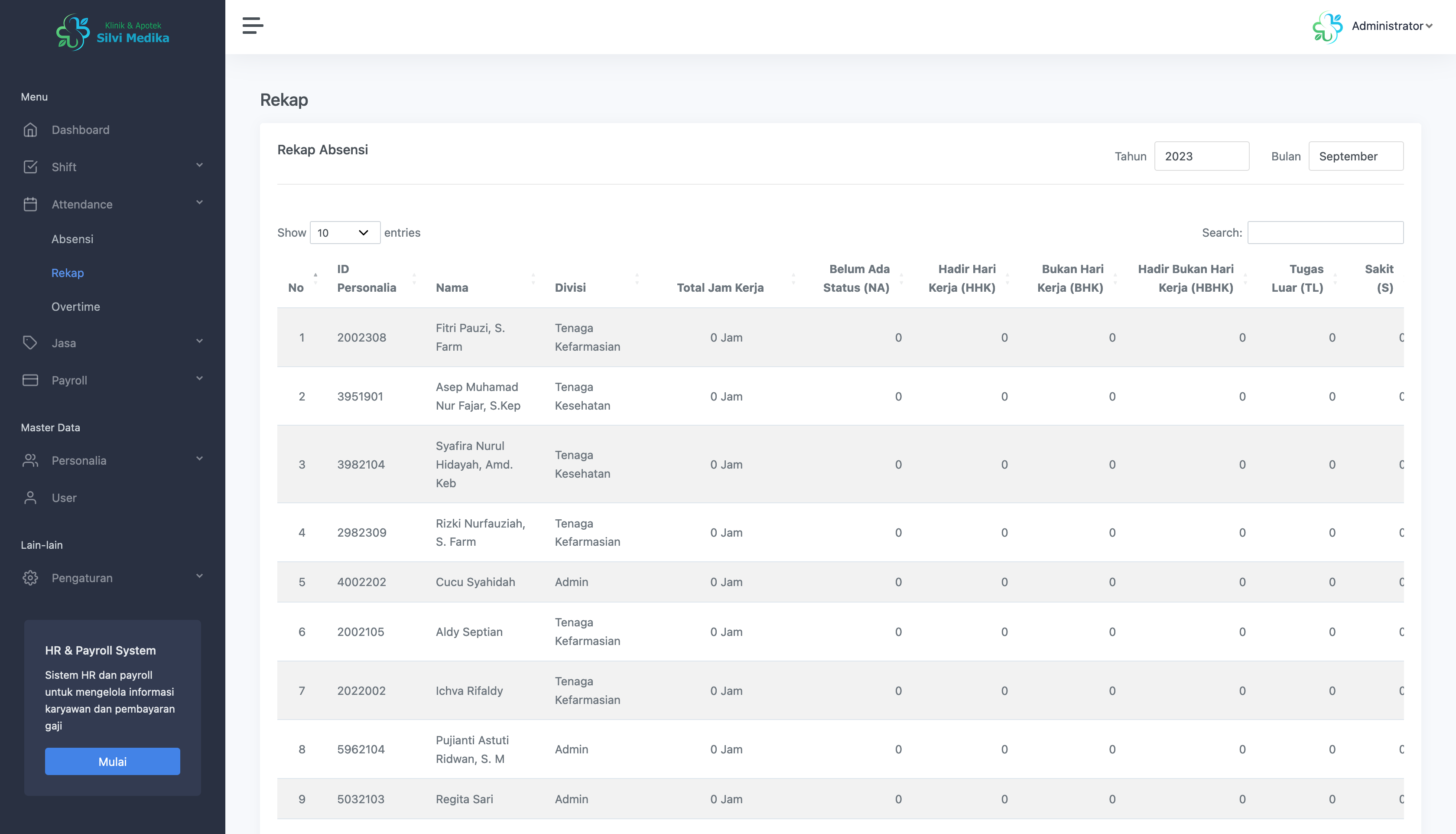
Task: Click the Attendance calendar icon
Action: [x=30, y=205]
